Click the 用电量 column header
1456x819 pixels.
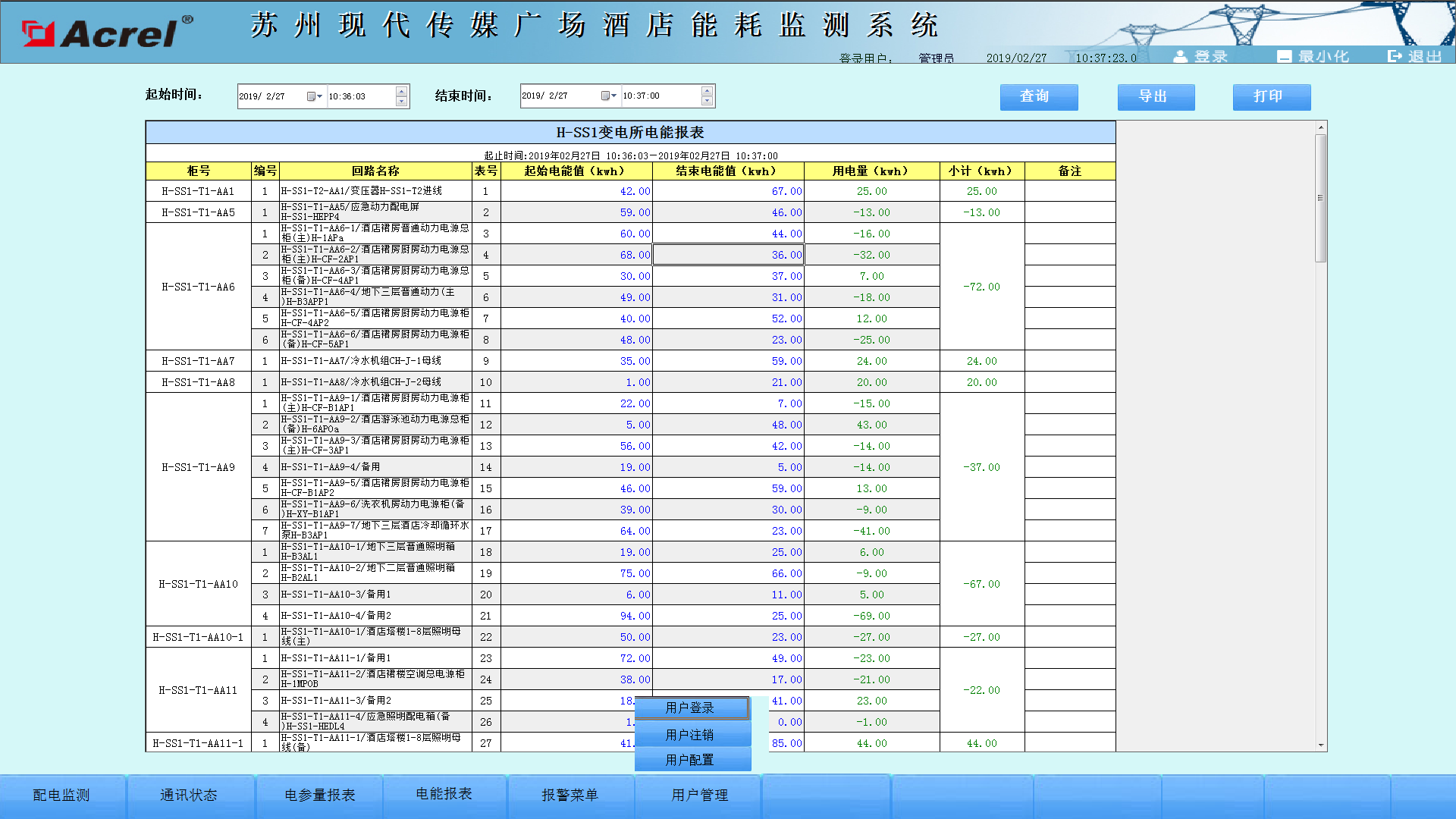[872, 171]
